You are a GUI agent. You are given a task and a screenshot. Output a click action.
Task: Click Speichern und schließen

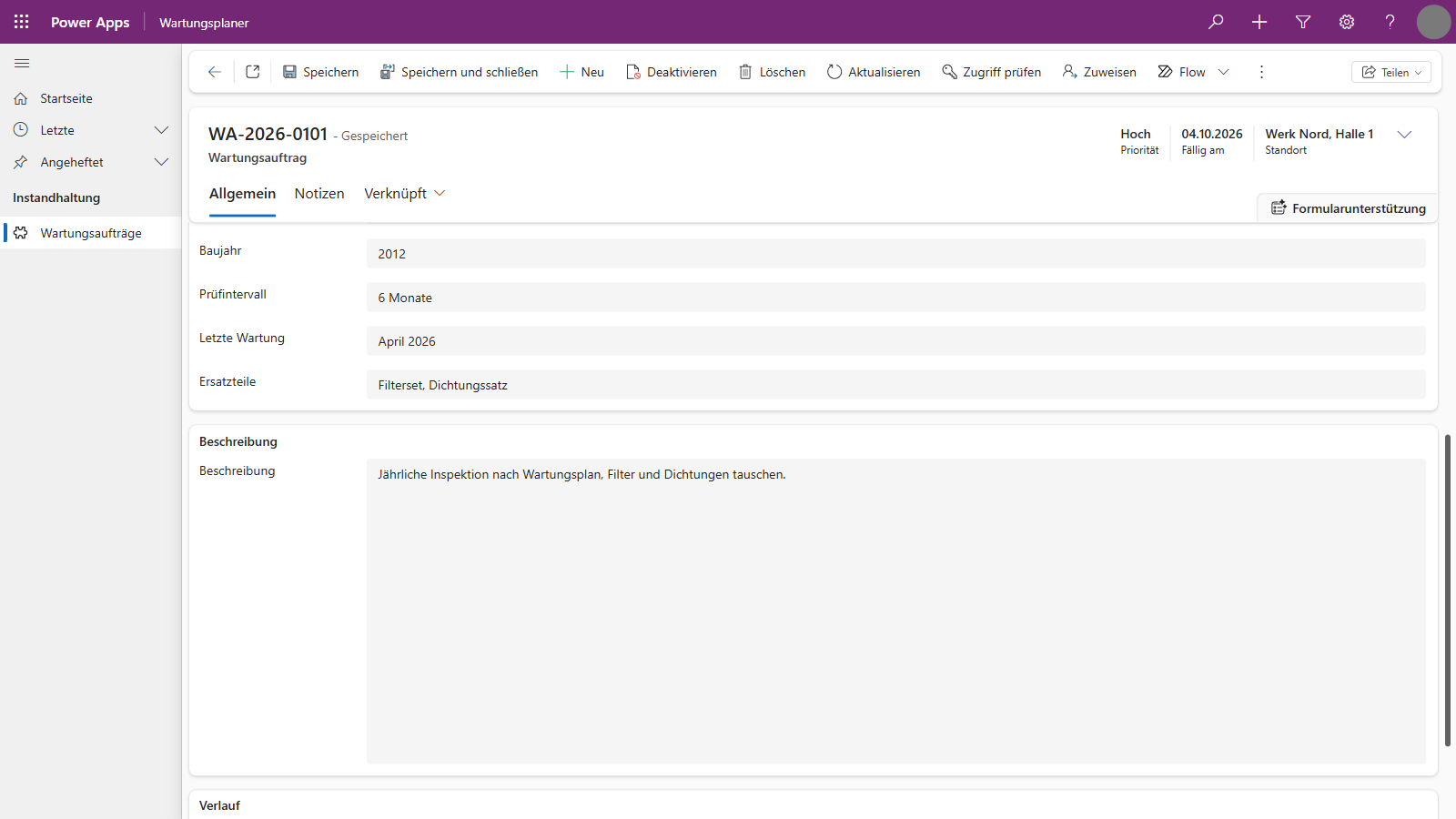tap(459, 72)
